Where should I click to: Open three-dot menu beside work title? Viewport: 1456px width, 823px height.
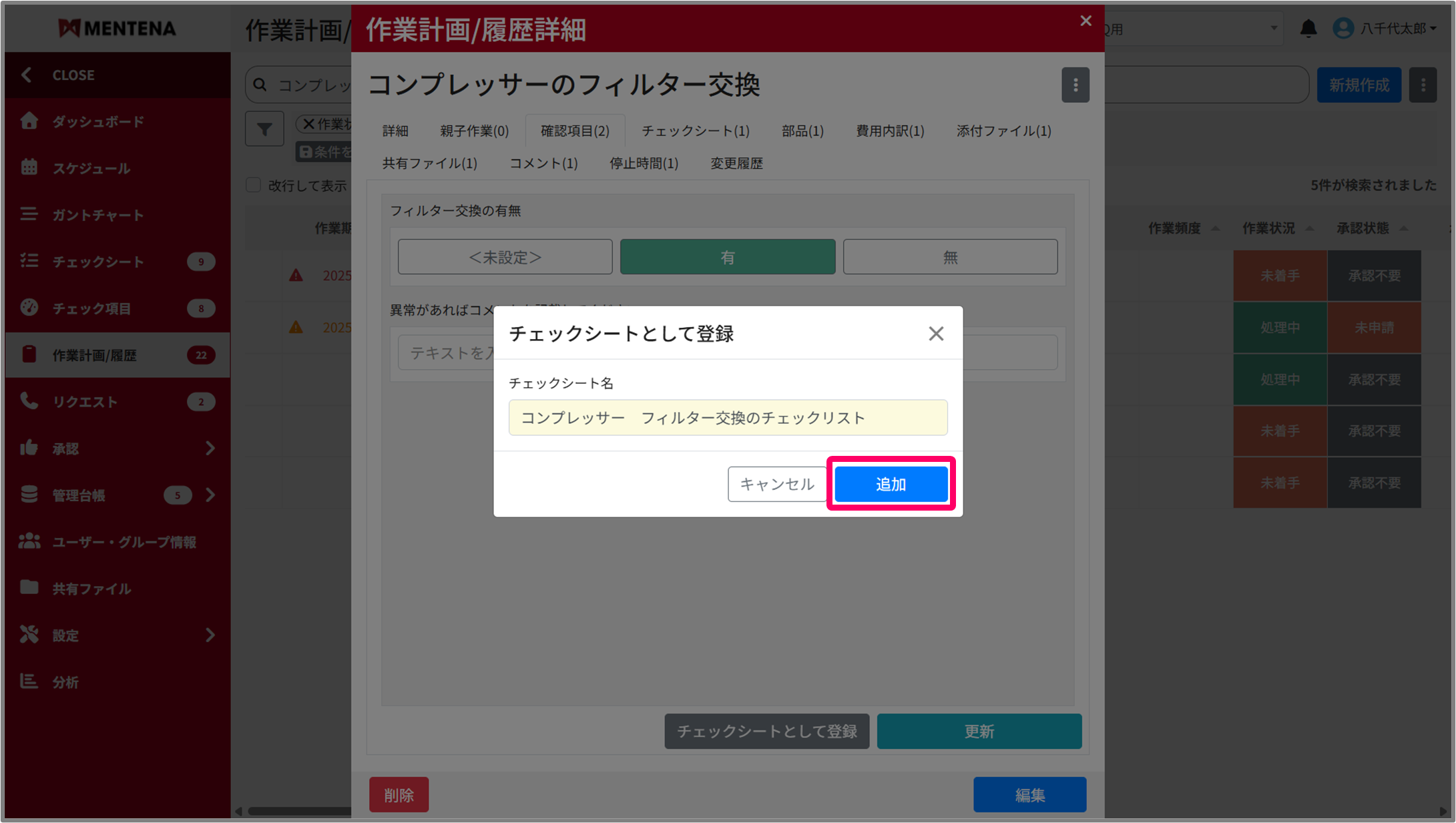pos(1075,85)
